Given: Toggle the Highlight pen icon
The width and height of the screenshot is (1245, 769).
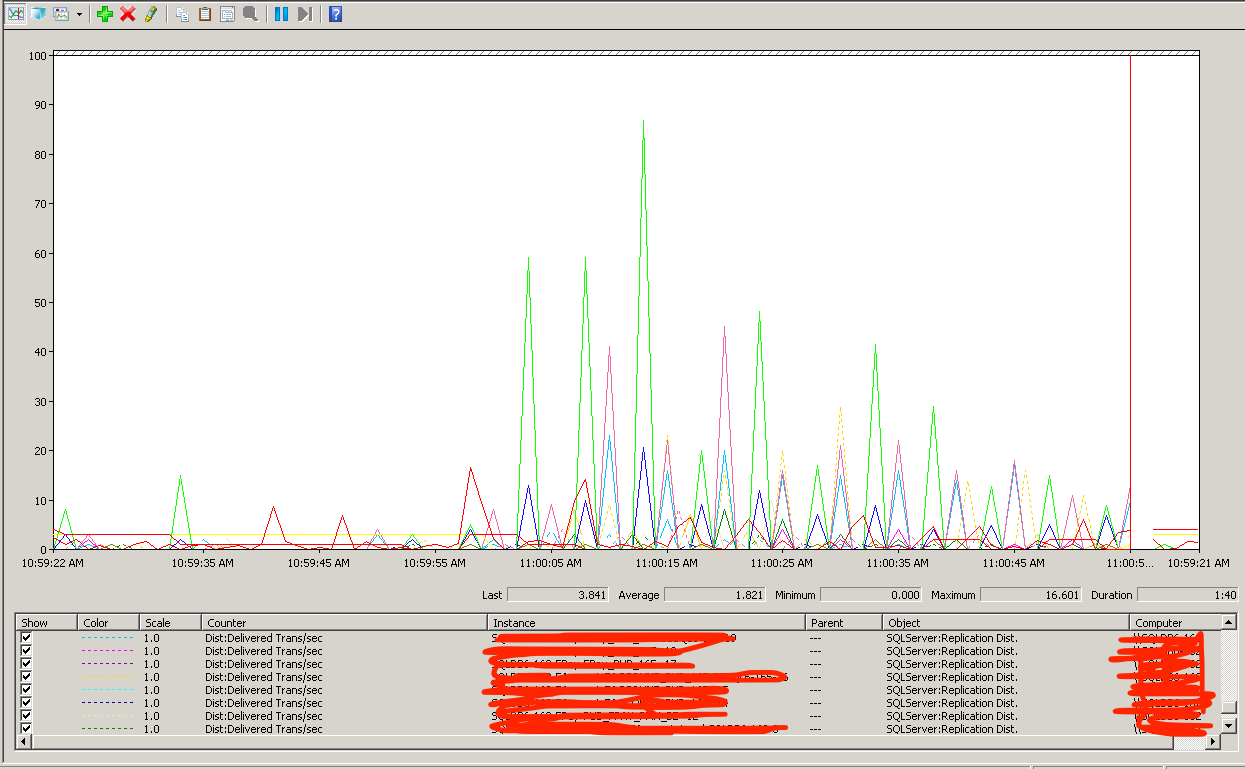Looking at the screenshot, I should (x=151, y=14).
